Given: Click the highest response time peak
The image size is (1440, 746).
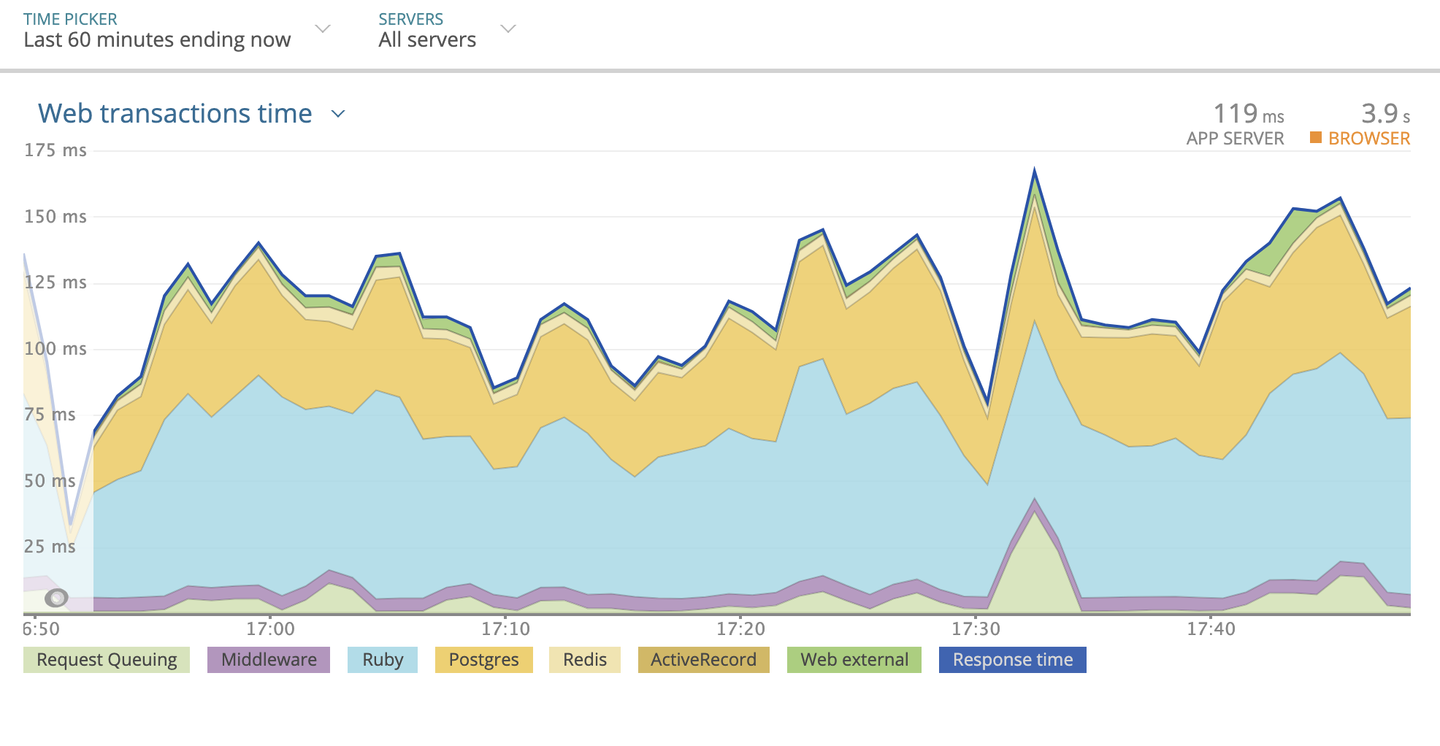Looking at the screenshot, I should pos(1034,171).
